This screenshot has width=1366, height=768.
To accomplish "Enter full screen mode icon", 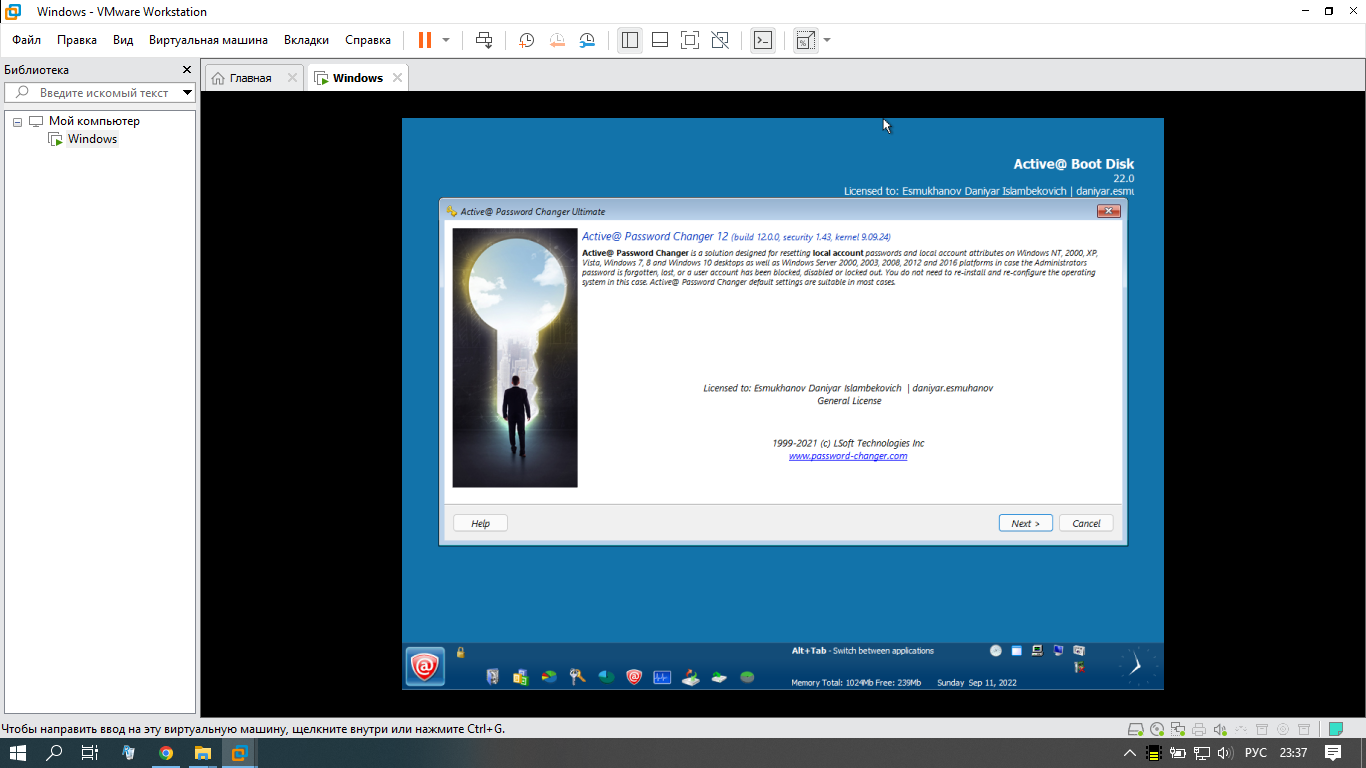I will 690,40.
